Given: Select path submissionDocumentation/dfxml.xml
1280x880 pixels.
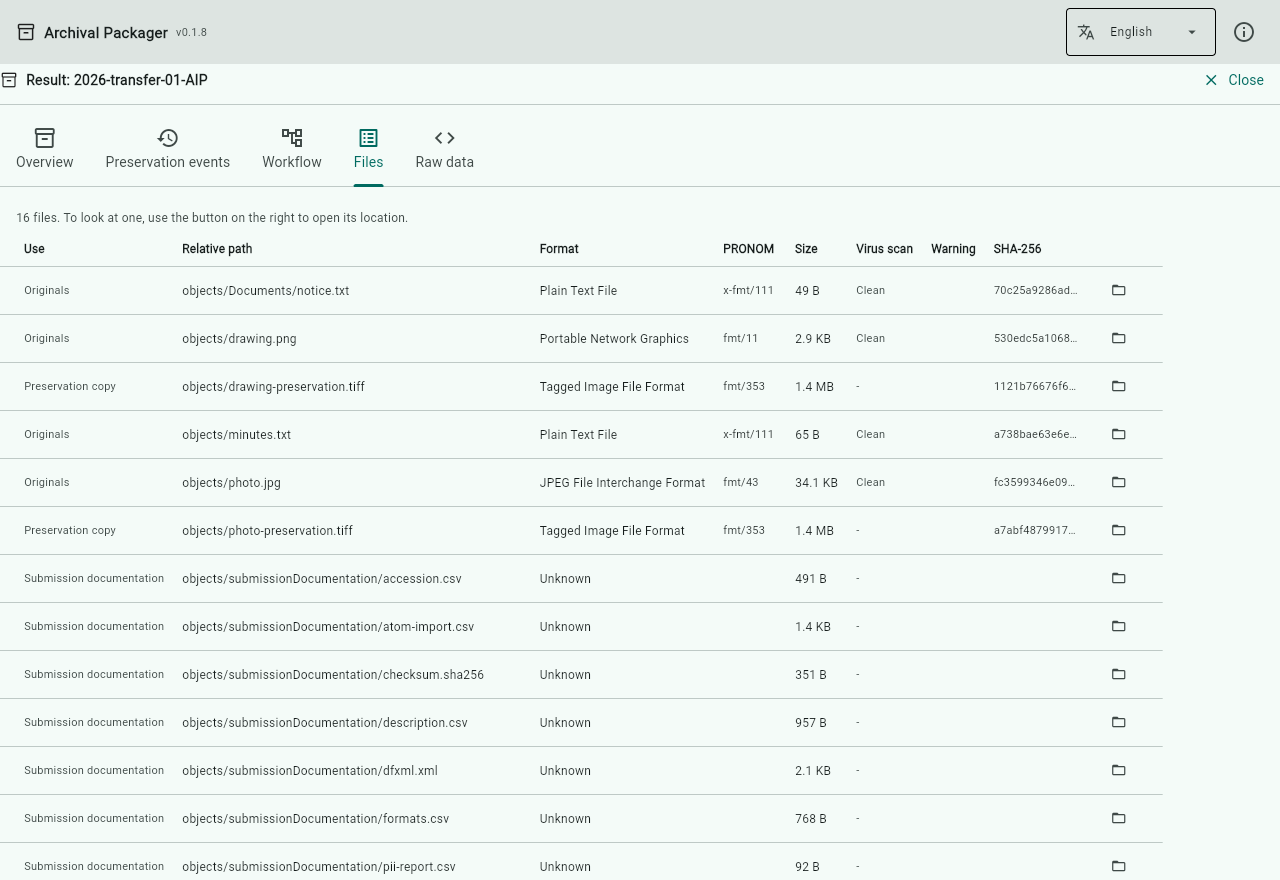Looking at the screenshot, I should [x=310, y=771].
